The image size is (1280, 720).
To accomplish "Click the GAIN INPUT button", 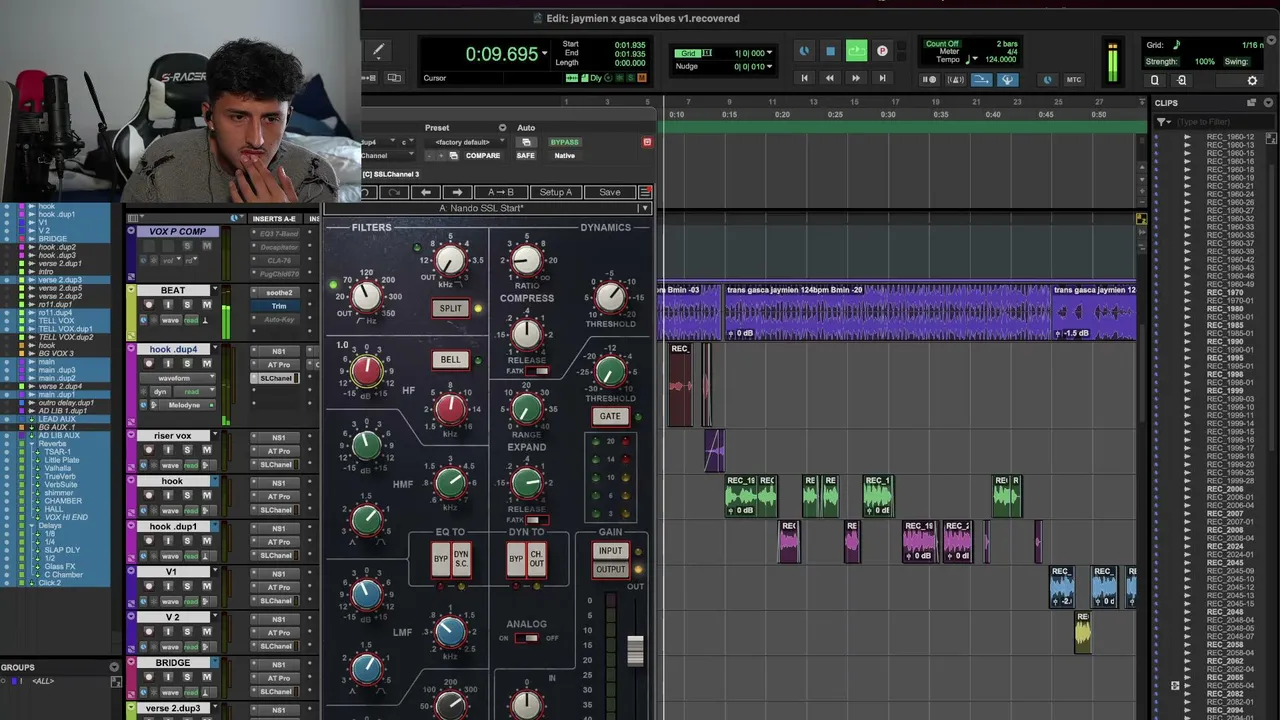I will click(610, 551).
